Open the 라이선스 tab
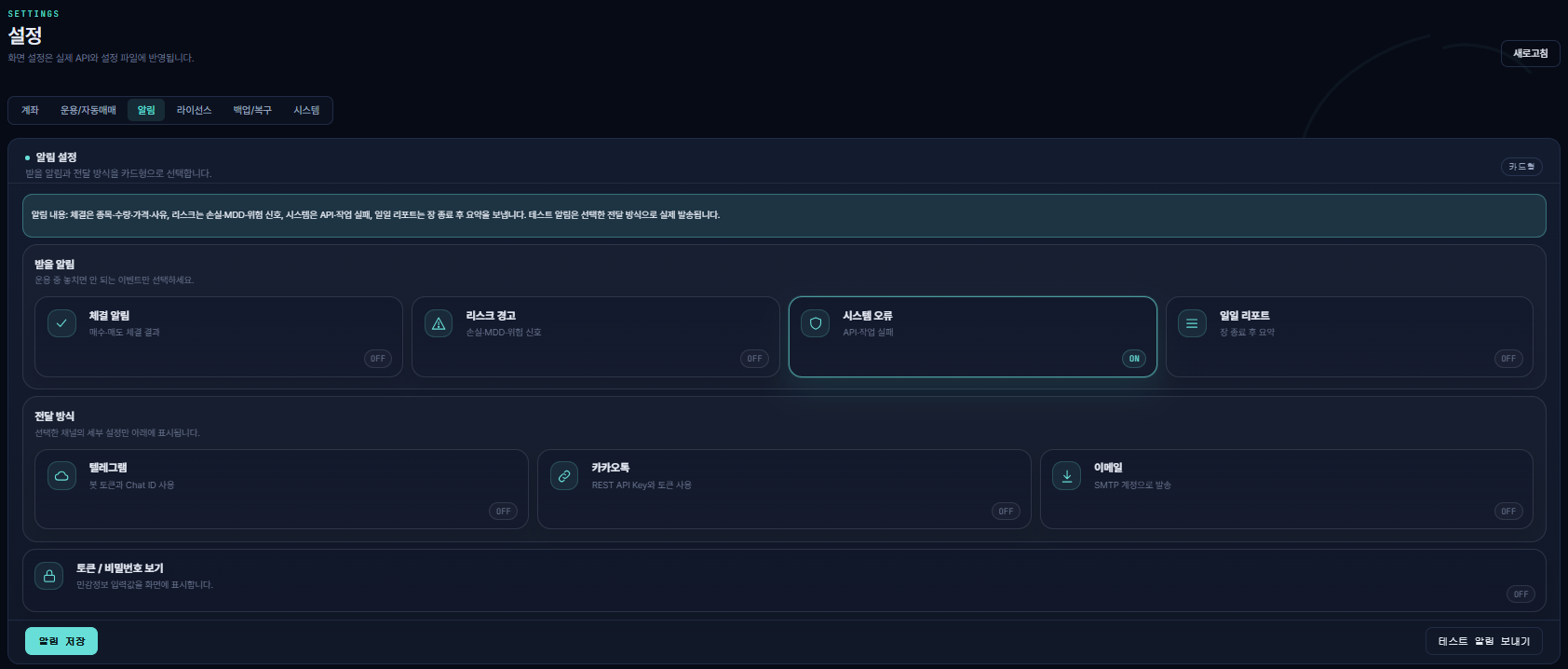 point(194,110)
